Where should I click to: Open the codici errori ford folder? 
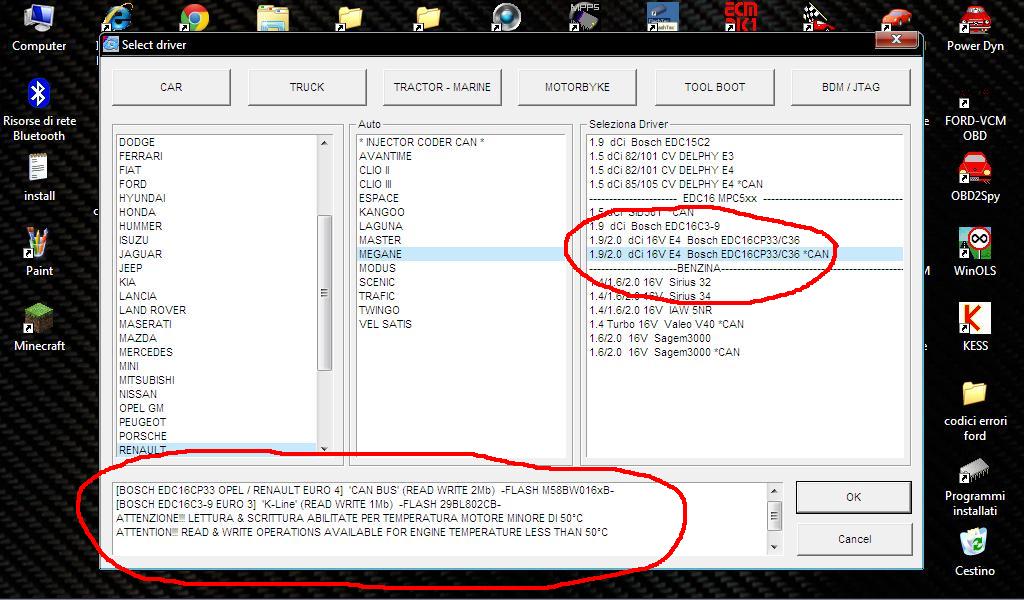(974, 411)
